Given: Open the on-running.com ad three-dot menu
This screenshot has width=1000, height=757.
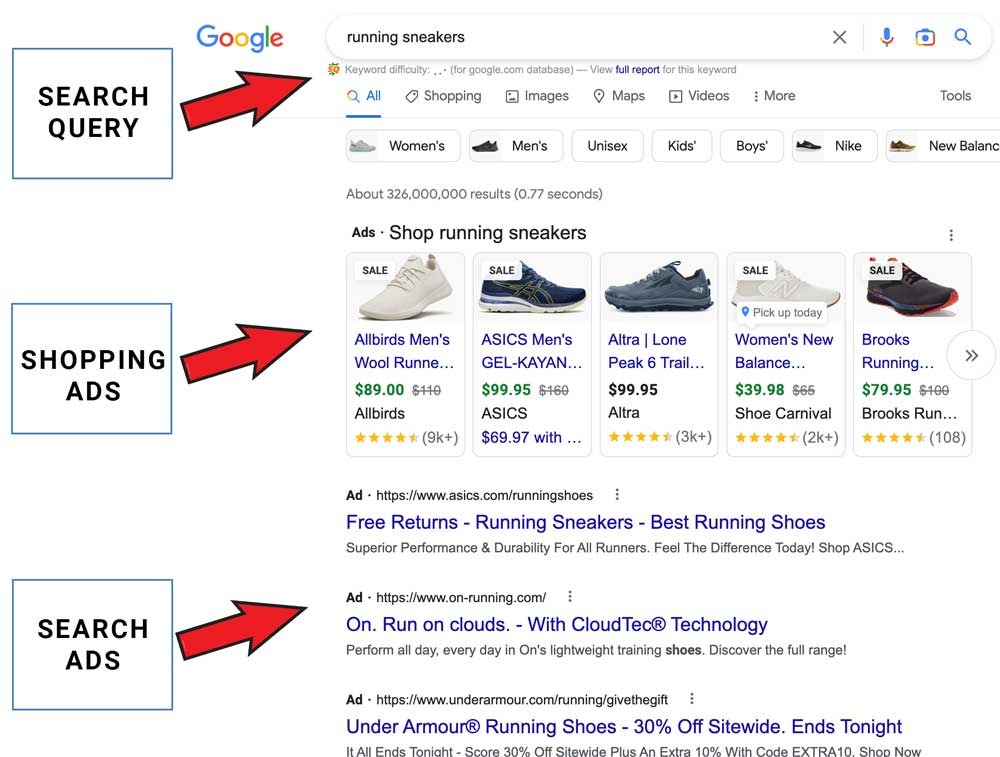Looking at the screenshot, I should (569, 596).
